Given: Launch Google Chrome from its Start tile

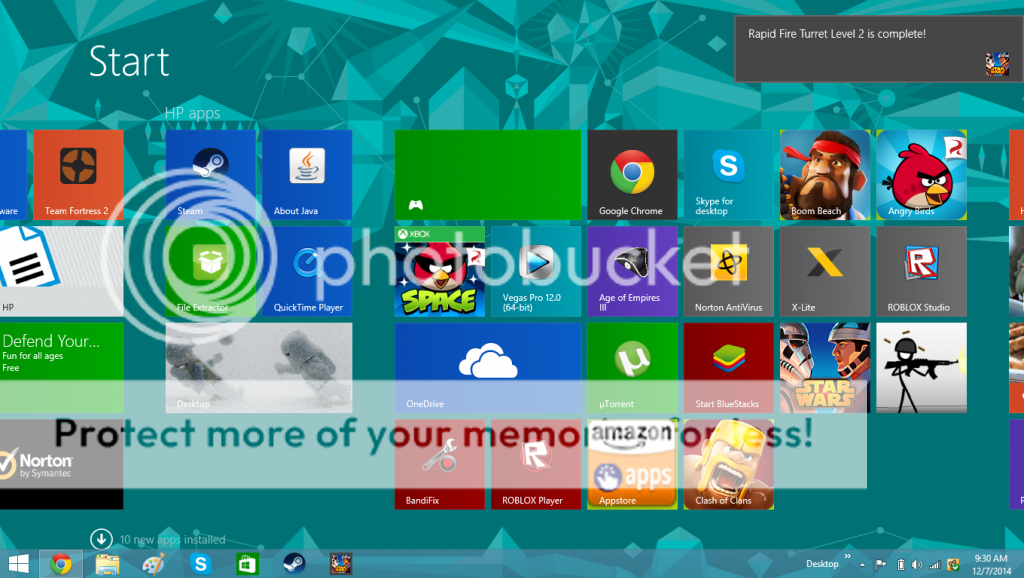Looking at the screenshot, I should [631, 174].
